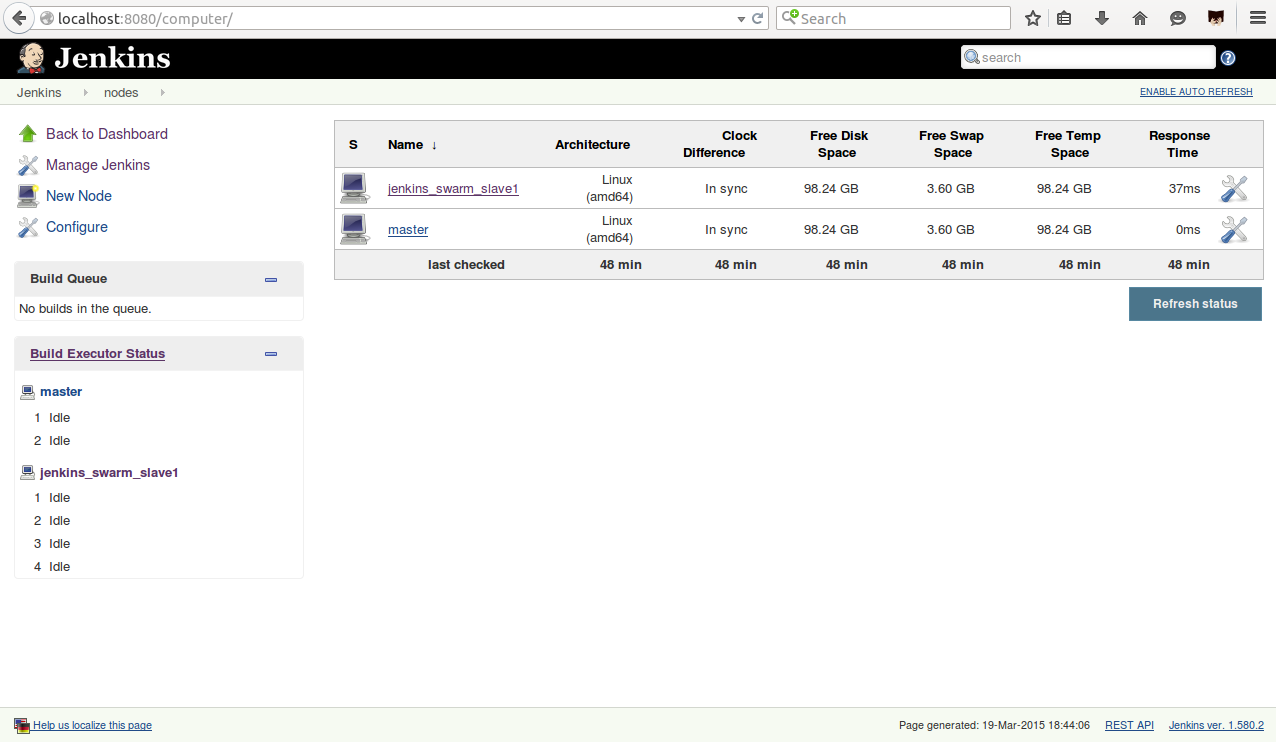This screenshot has height=742, width=1276.
Task: Click the configure wrench icon for master
Action: 1234,229
